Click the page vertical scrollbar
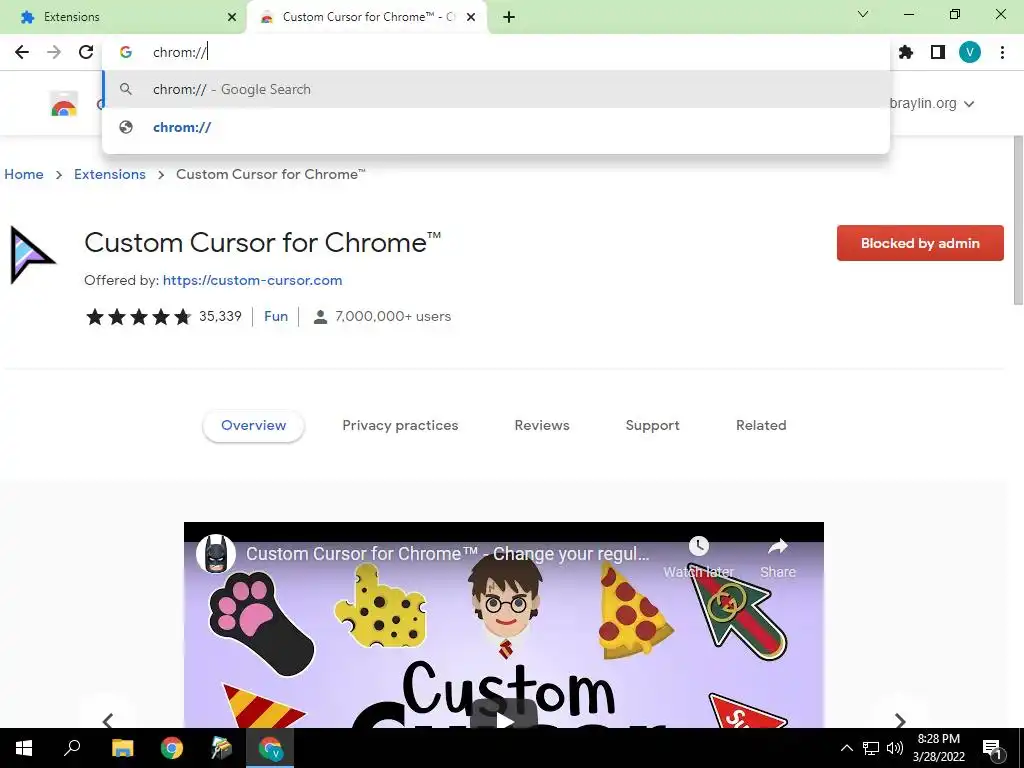The height and width of the screenshot is (768, 1024). [x=1017, y=220]
